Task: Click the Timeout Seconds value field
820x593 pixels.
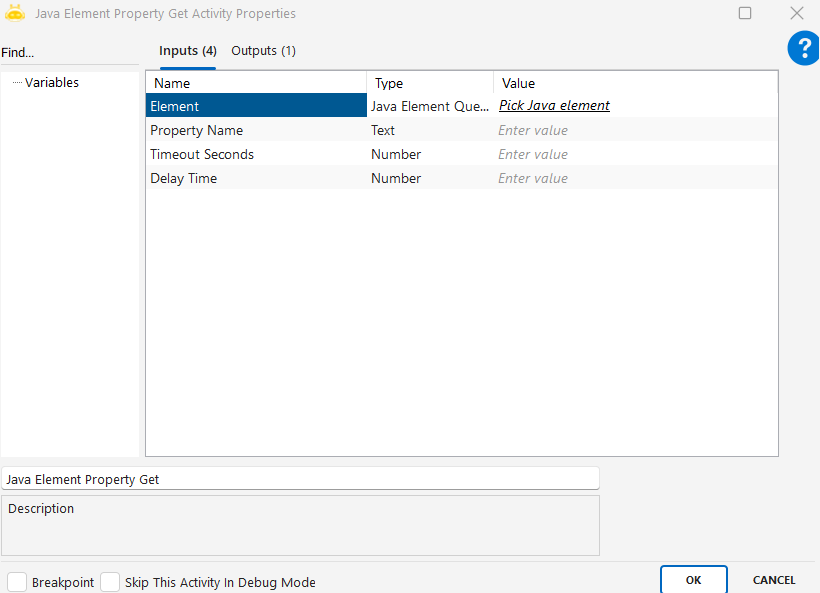Action: [x=634, y=155]
